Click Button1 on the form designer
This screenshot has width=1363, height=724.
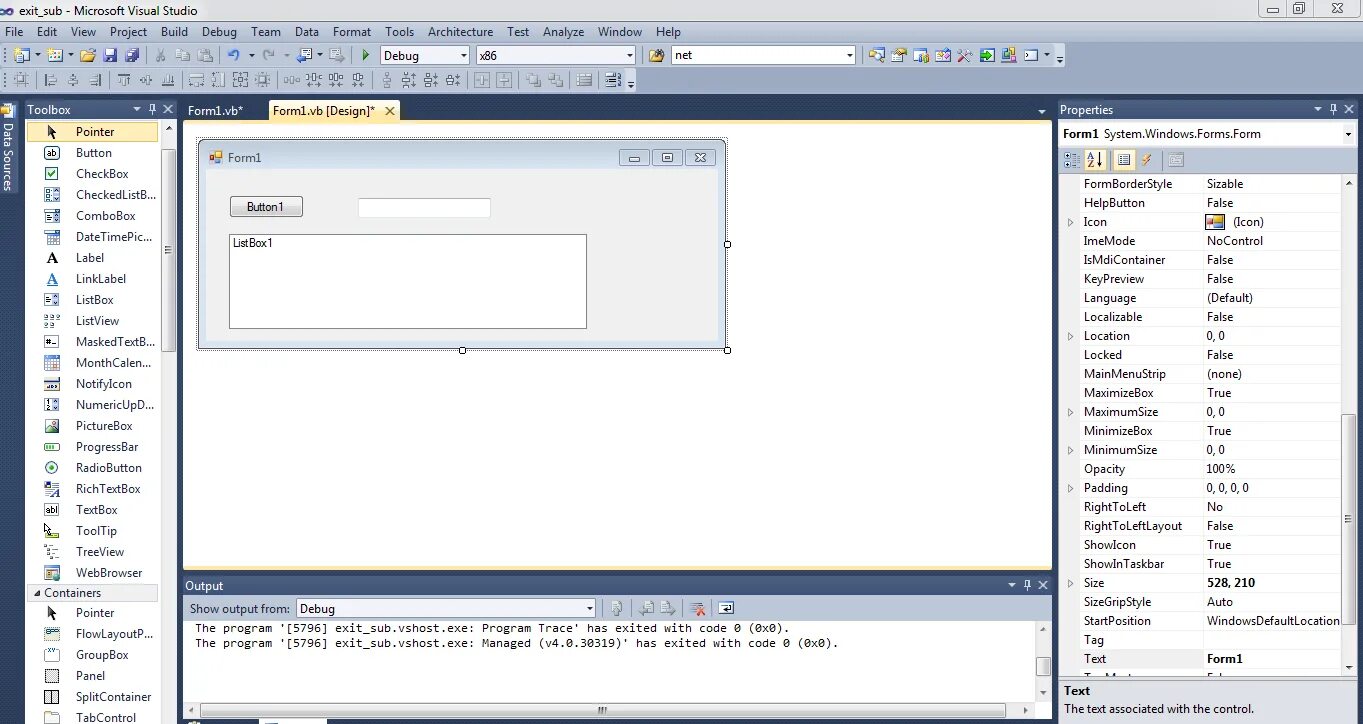pyautogui.click(x=266, y=207)
